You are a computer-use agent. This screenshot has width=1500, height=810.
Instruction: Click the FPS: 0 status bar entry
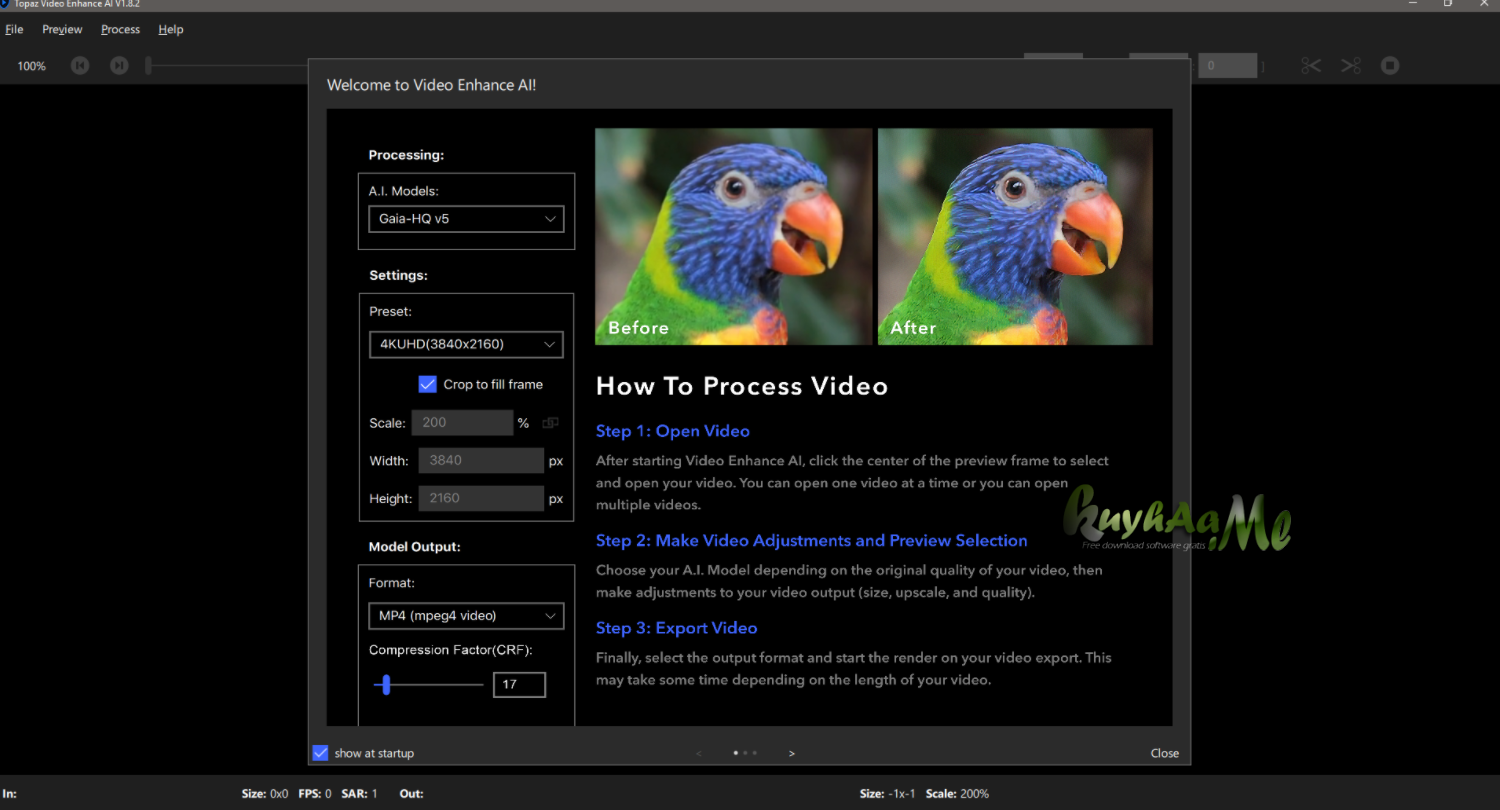coord(314,794)
